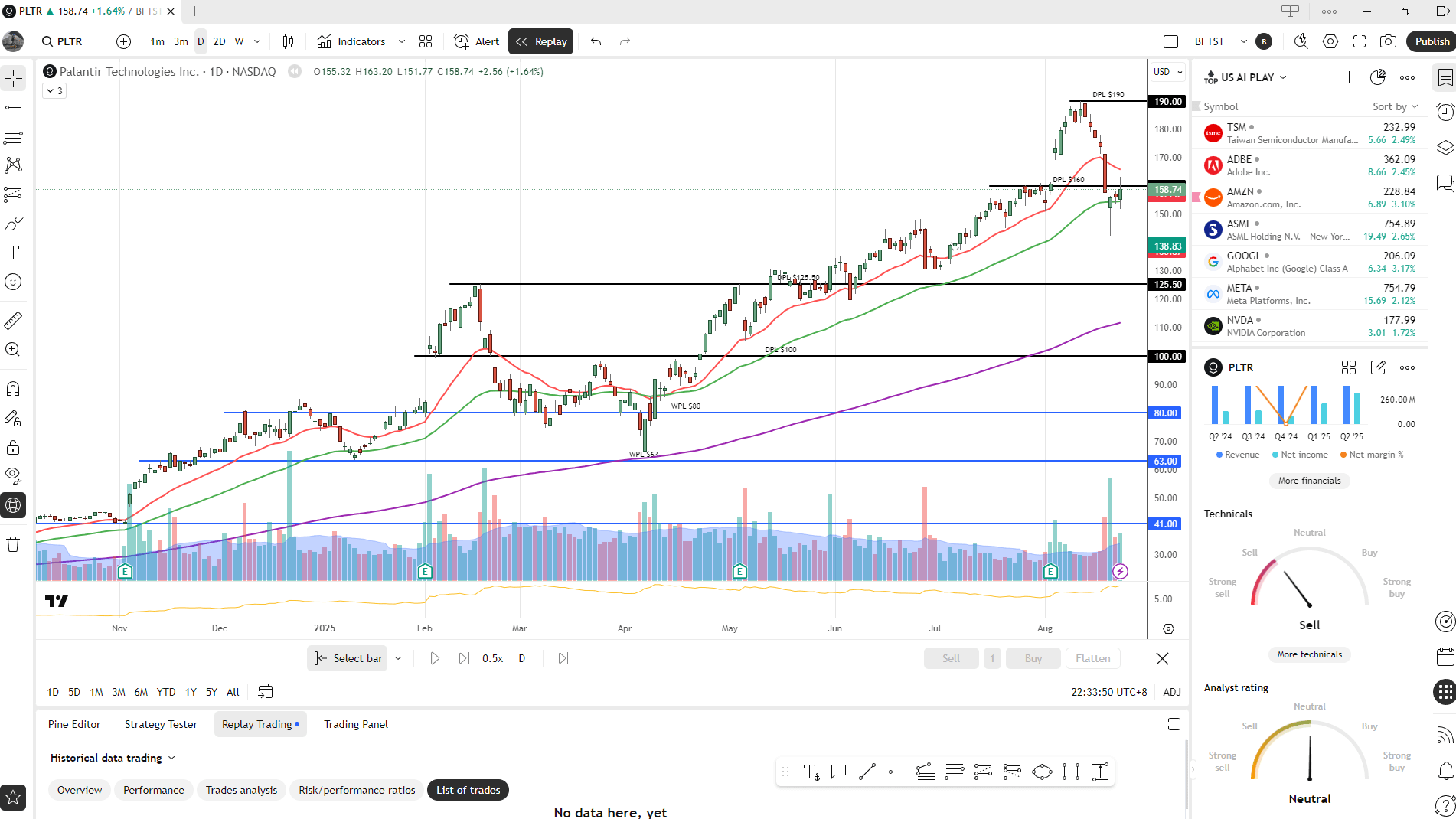1456x819 pixels.
Task: Click the Publish button
Action: [1431, 41]
